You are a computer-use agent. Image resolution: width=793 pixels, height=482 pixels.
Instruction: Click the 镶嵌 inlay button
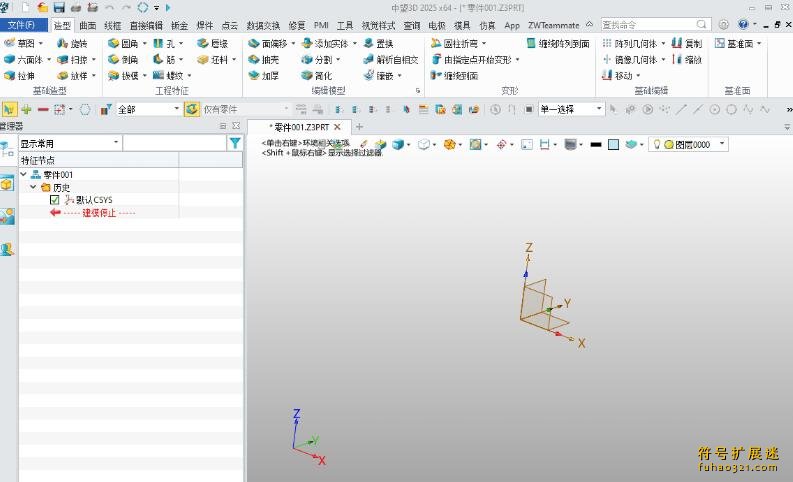378,76
